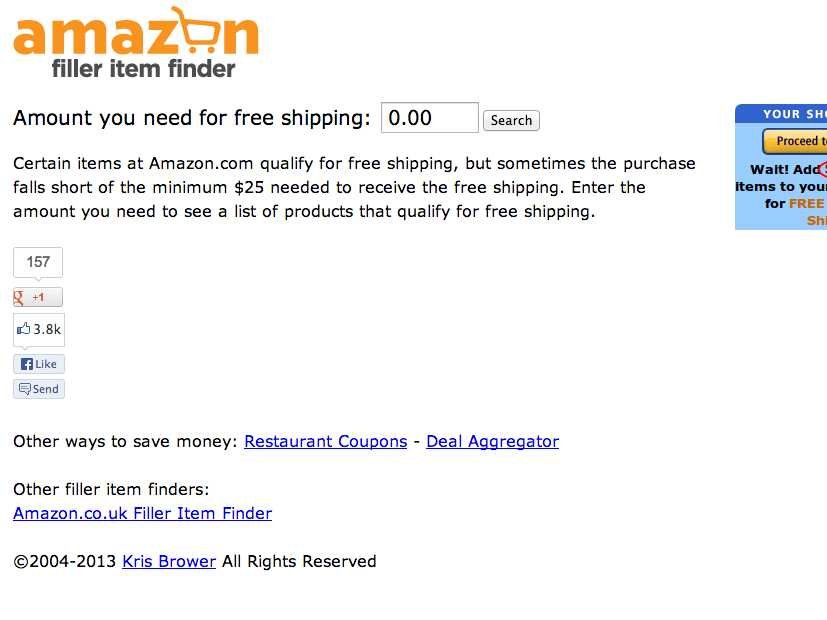Open the Restaurant Coupons link
The height and width of the screenshot is (620, 827).
point(325,441)
